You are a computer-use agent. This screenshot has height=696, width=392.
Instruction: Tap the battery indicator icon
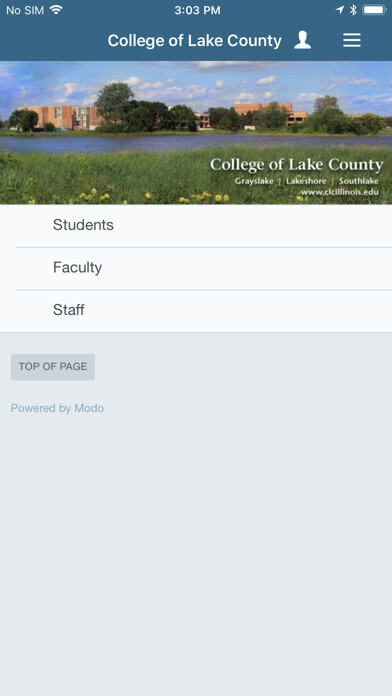click(374, 10)
